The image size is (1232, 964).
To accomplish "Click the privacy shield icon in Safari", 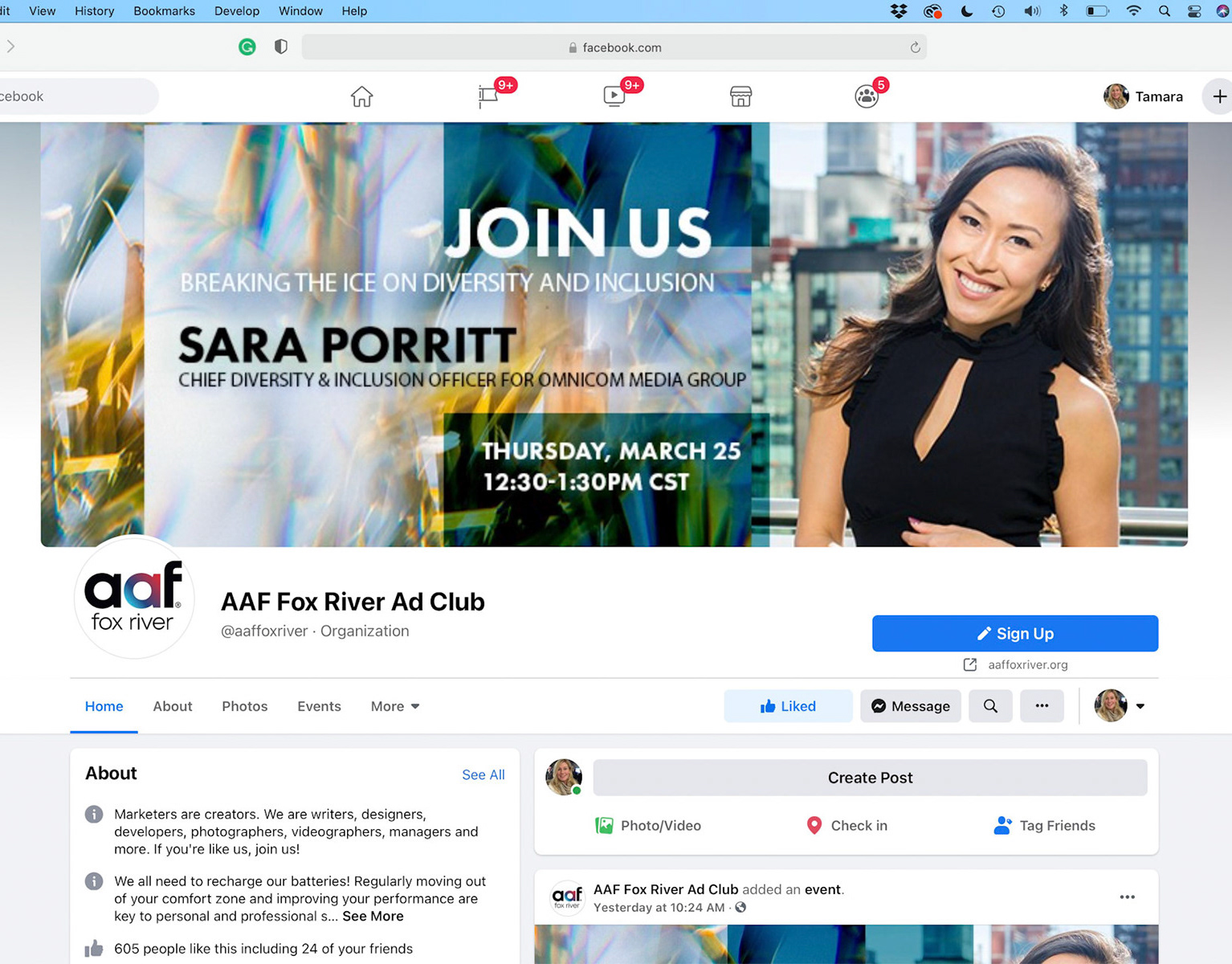I will pos(281,47).
